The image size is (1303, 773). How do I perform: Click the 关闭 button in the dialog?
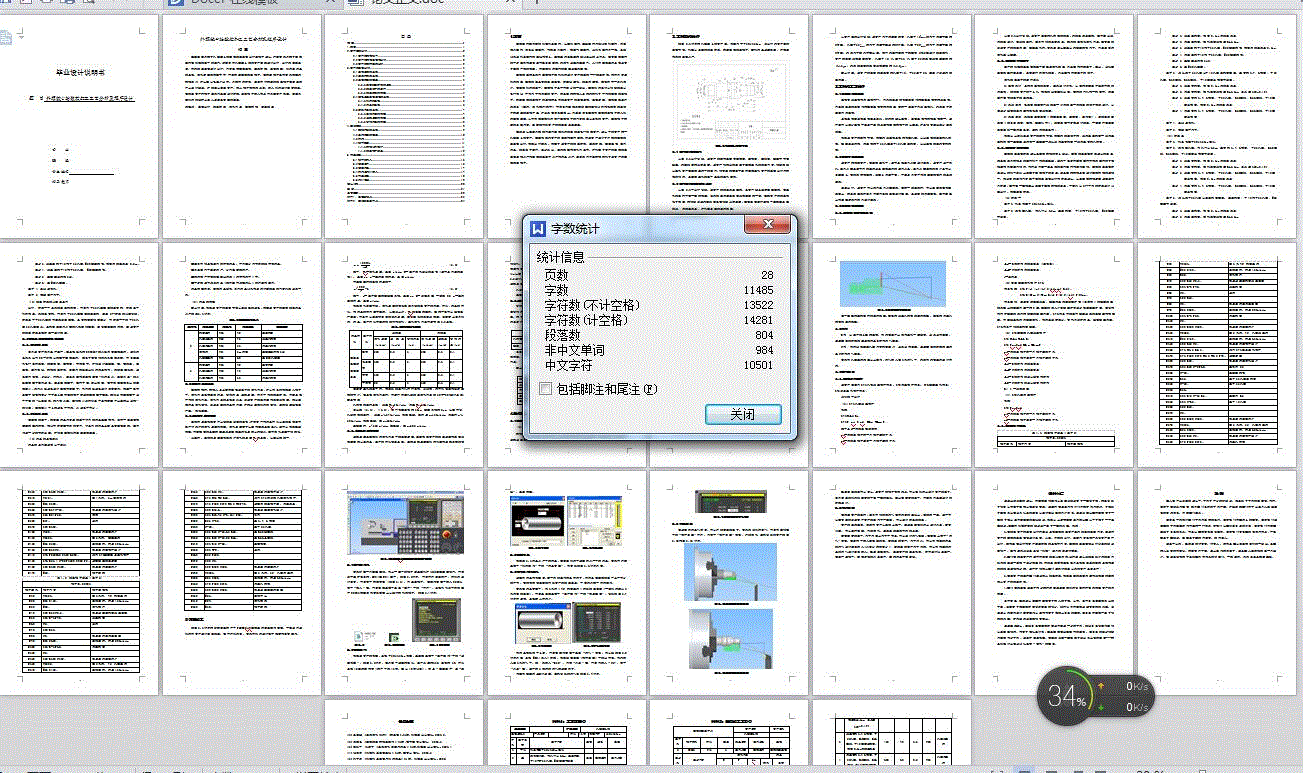(x=743, y=415)
